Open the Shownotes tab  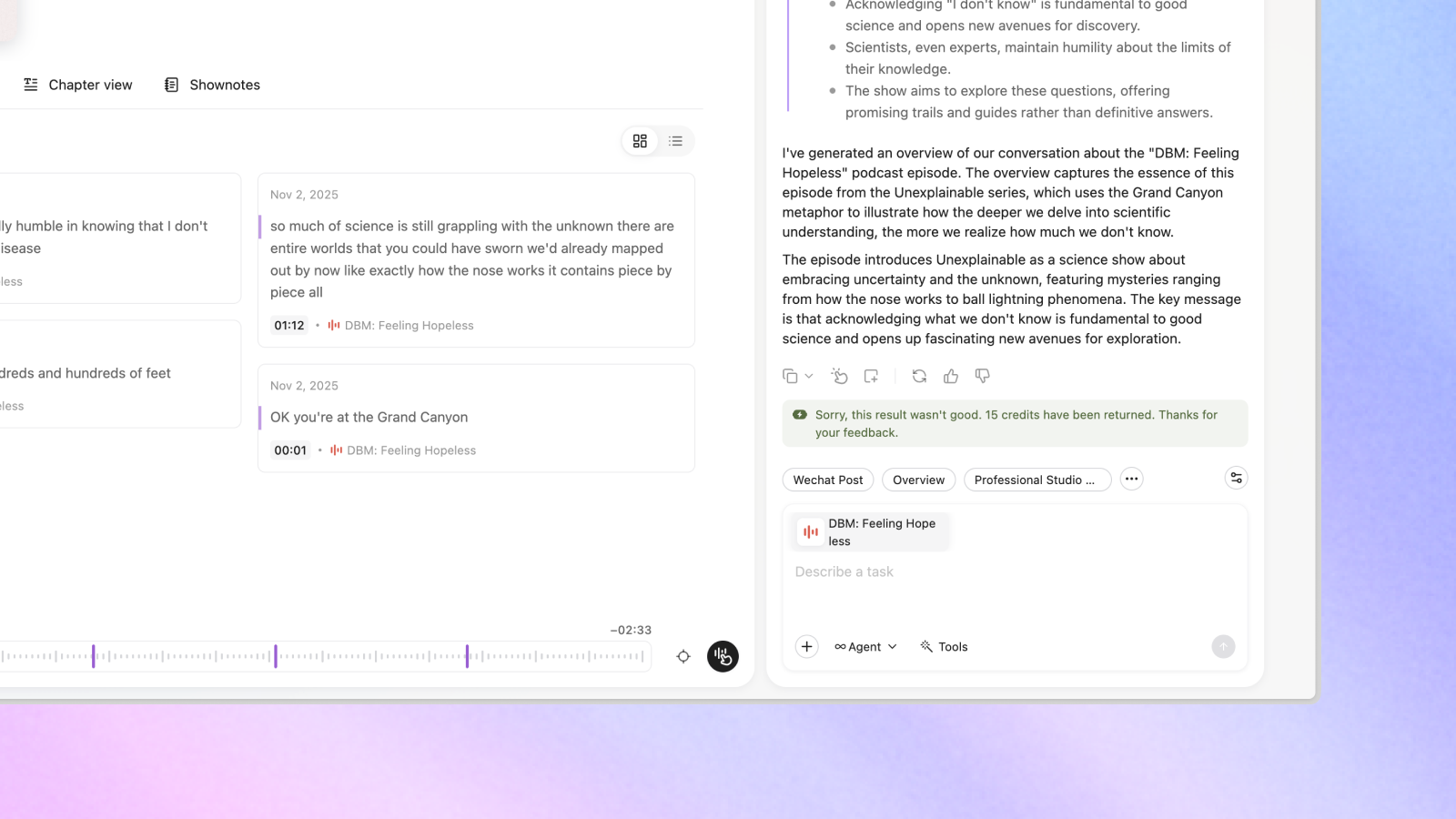point(212,85)
